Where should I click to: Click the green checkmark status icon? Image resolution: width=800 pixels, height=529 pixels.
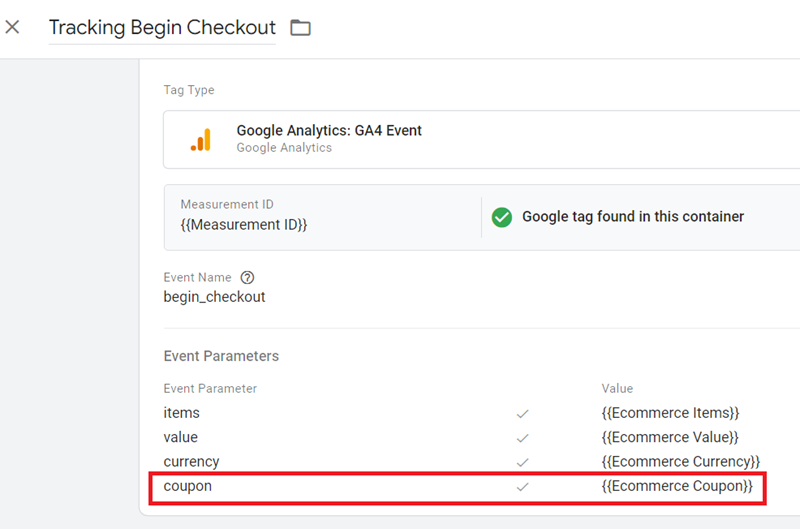click(x=502, y=217)
